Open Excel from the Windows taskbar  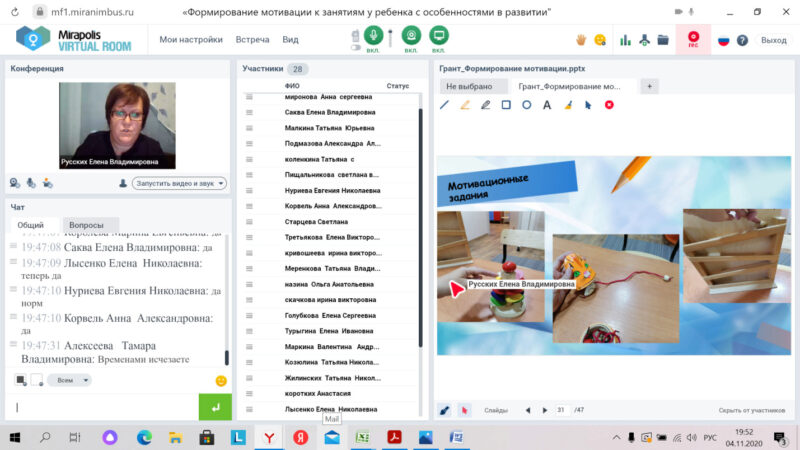[x=363, y=437]
